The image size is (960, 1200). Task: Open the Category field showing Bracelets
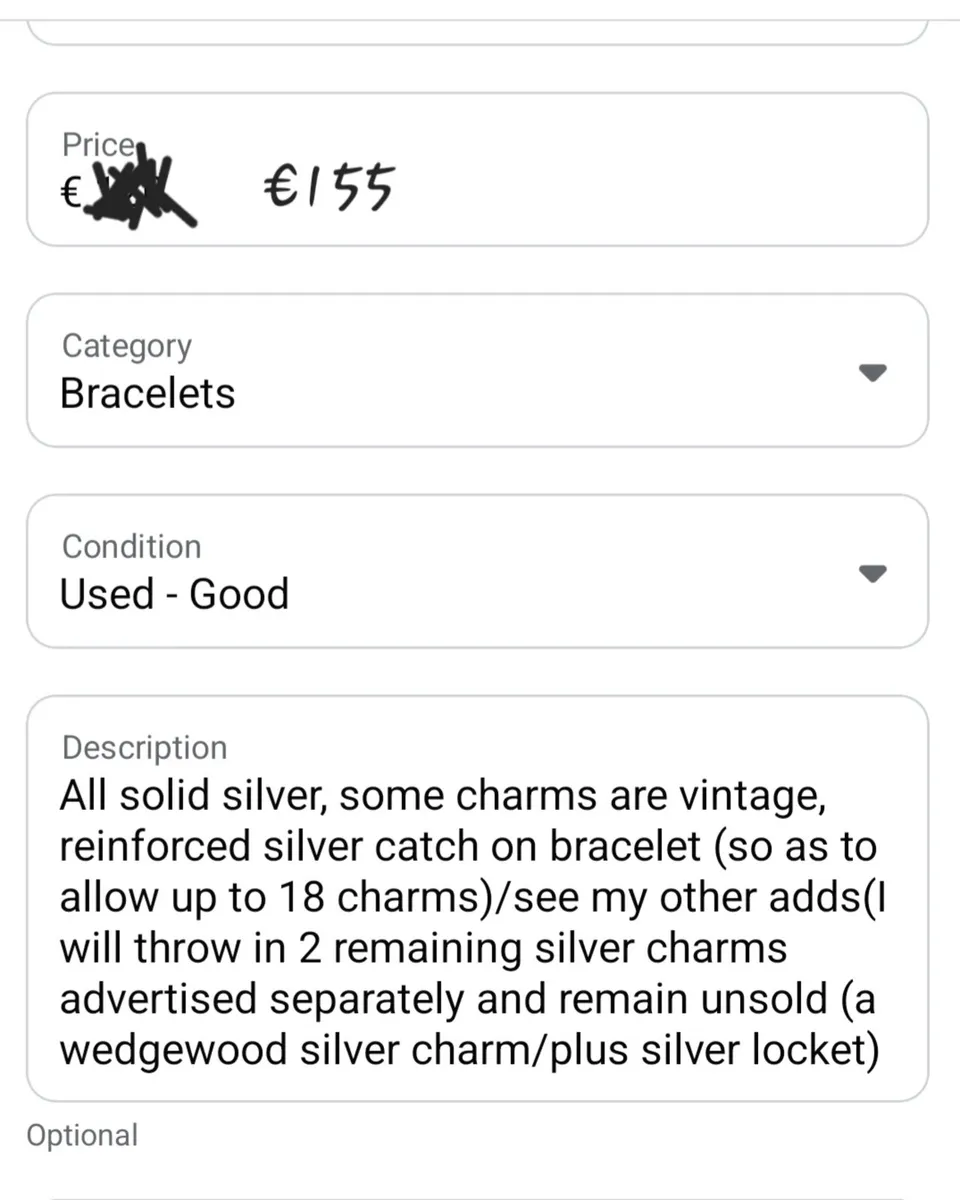(477, 370)
